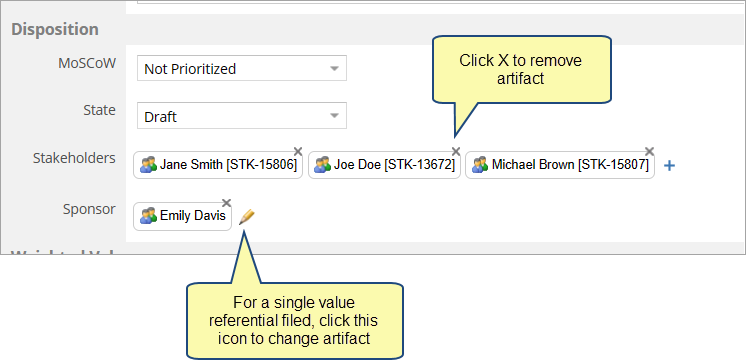The image size is (746, 362).
Task: Select the Not Prioritized combo box
Action: pos(242,68)
